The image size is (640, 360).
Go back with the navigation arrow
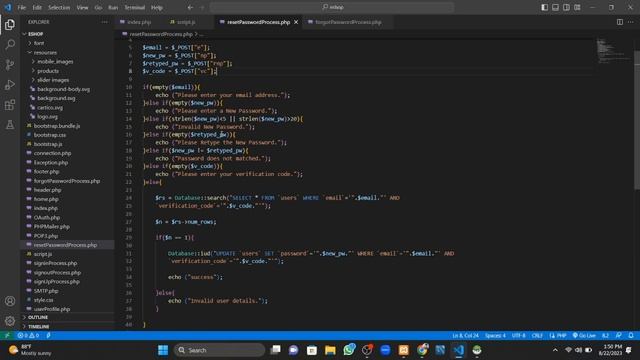coord(190,7)
